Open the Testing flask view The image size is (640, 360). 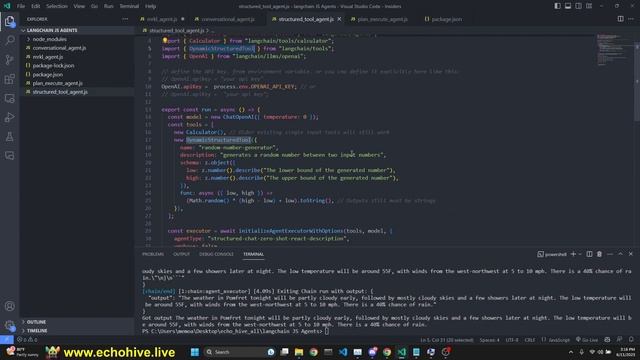[x=9, y=137]
